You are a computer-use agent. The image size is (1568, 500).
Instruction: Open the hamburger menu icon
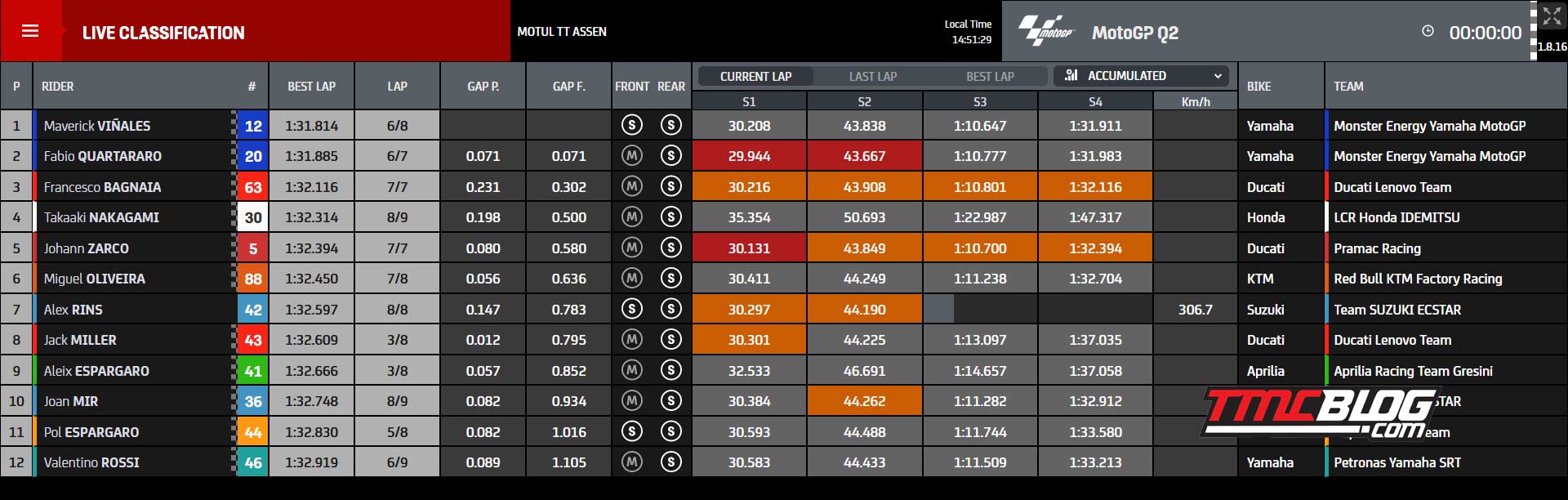[30, 31]
